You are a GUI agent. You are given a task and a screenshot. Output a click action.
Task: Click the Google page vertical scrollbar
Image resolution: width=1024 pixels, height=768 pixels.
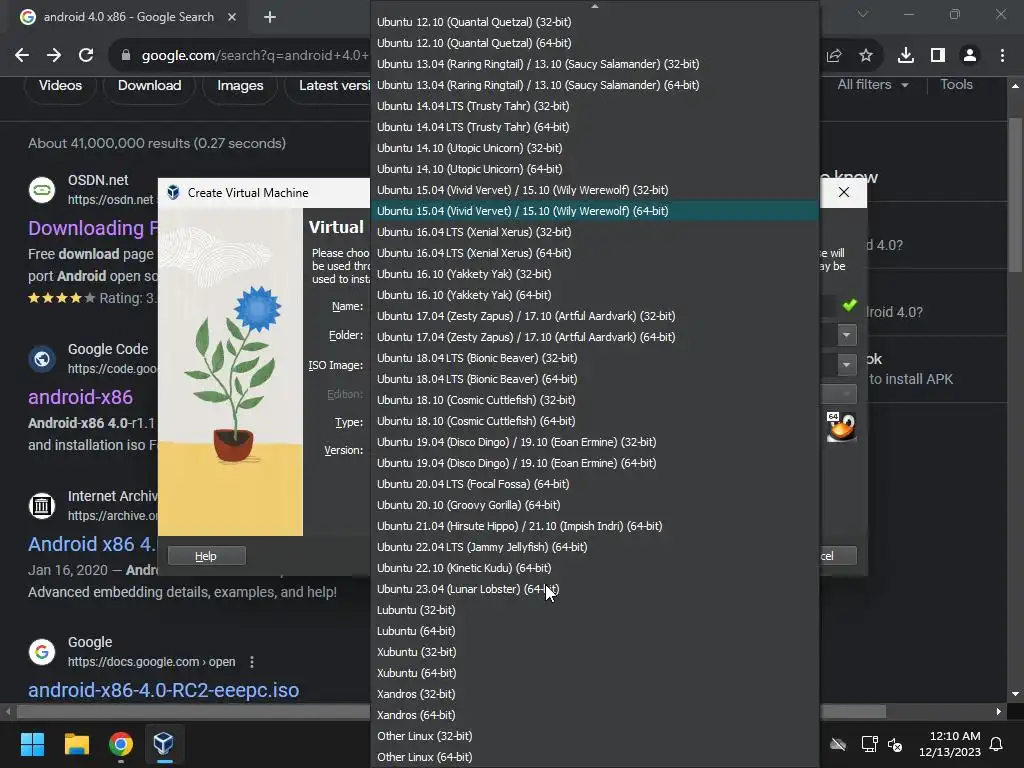(x=1015, y=195)
